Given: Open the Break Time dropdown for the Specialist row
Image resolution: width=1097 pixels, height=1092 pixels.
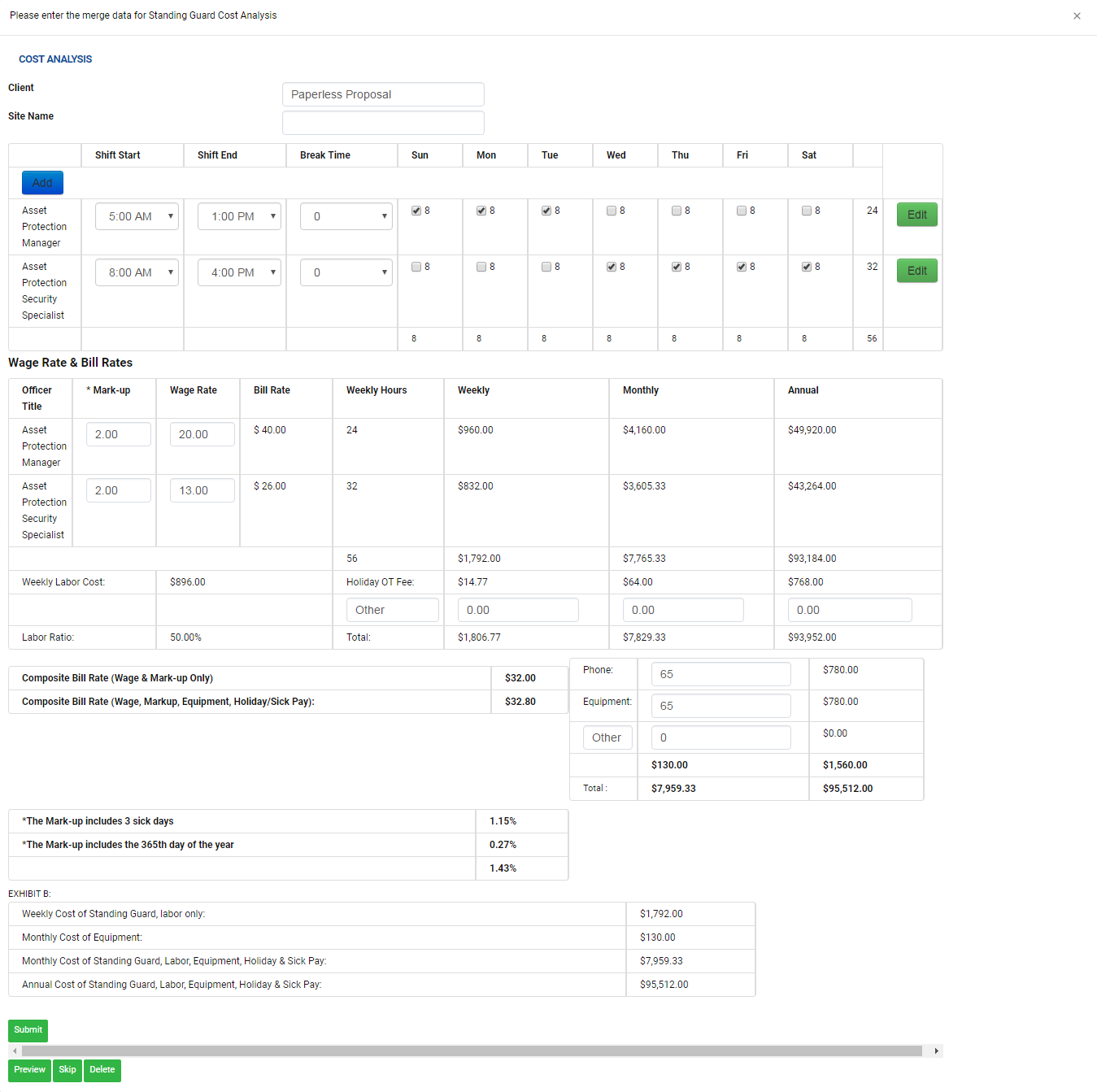Looking at the screenshot, I should (346, 272).
